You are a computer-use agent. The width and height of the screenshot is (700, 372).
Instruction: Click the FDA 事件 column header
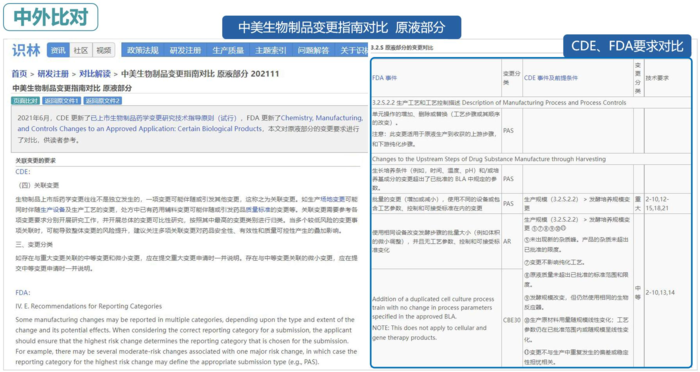tap(384, 78)
